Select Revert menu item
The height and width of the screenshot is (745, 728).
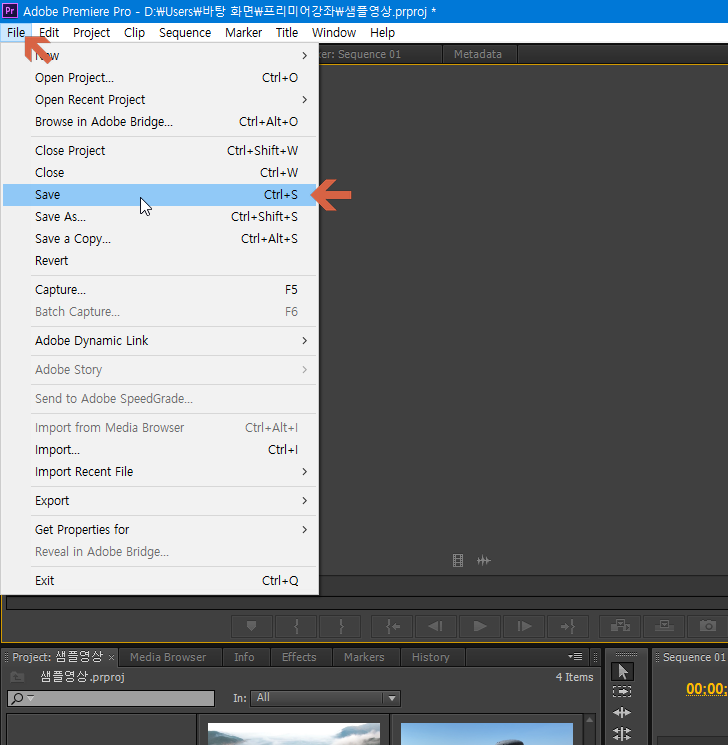(x=160, y=261)
